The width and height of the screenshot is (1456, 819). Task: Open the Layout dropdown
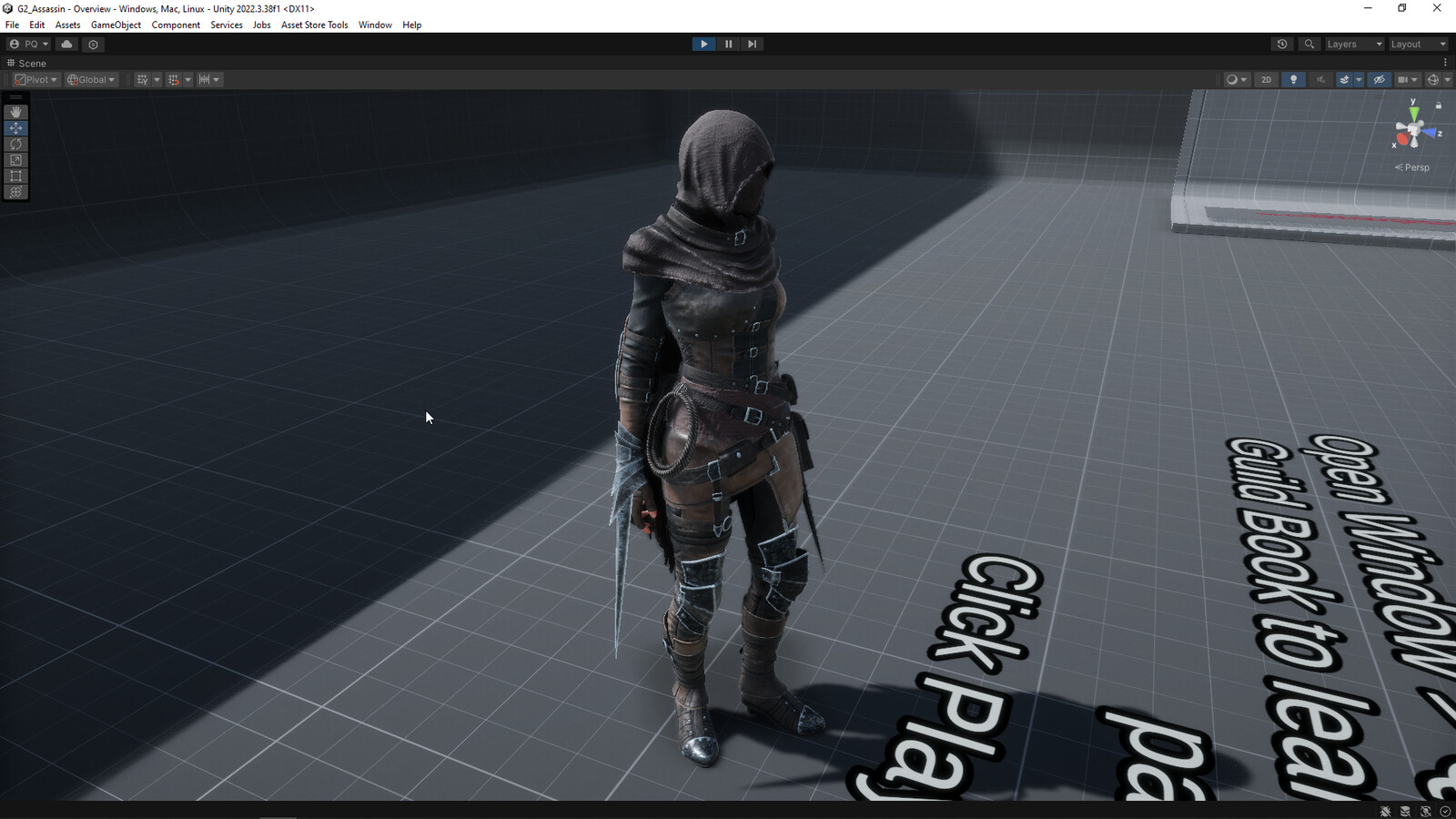tap(1418, 44)
